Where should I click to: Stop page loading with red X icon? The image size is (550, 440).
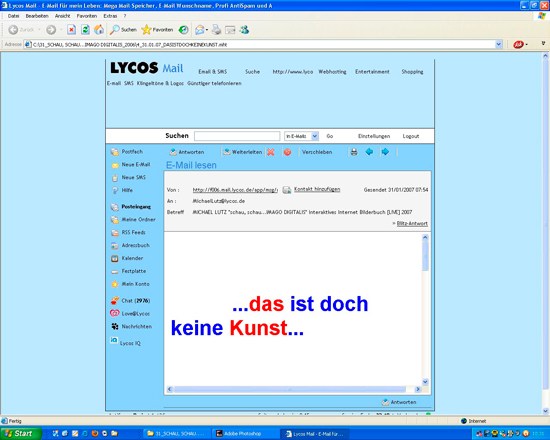click(x=72, y=30)
